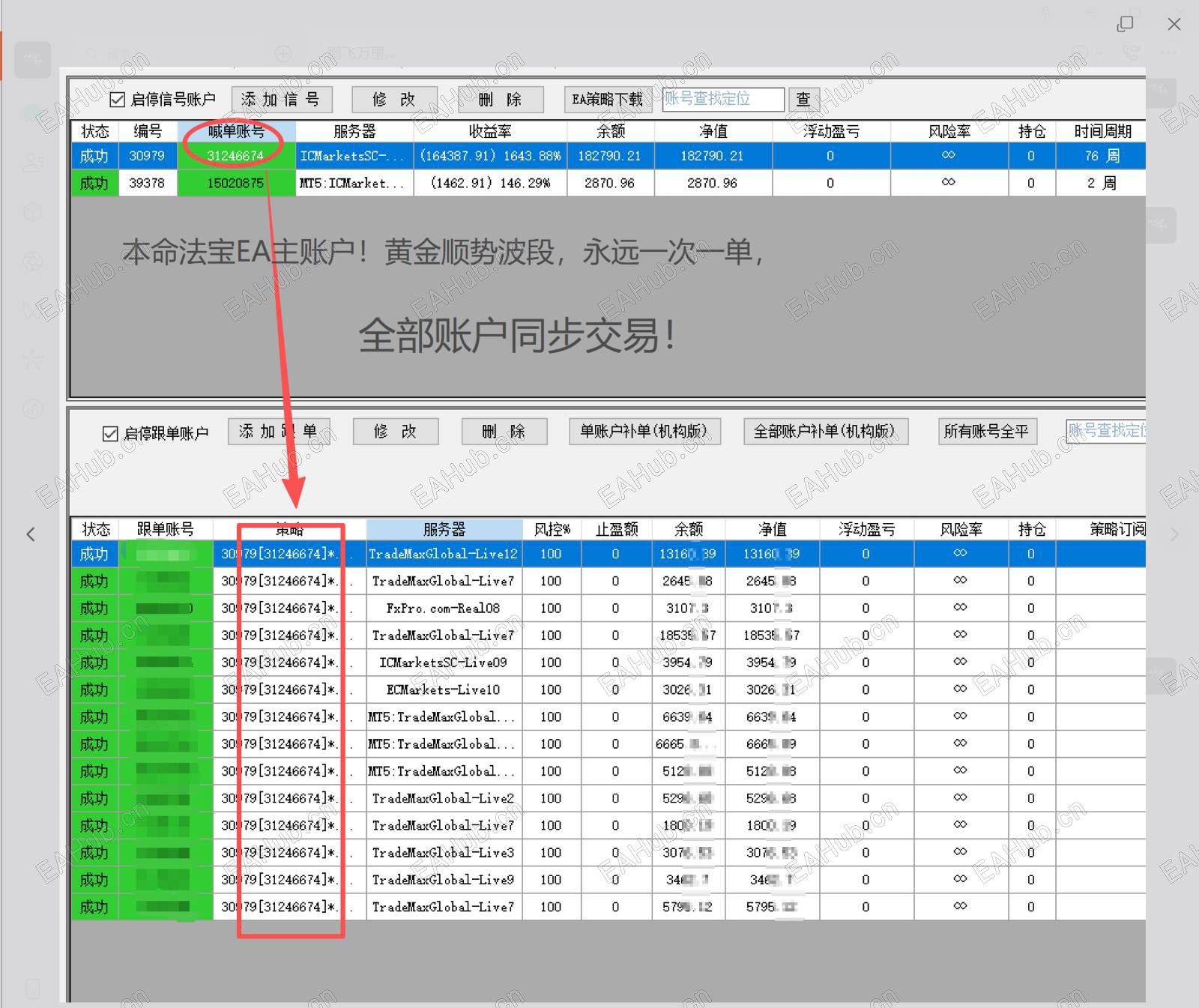
Task: Select follower row ICMarketsSC-Live09
Action: 608,663
